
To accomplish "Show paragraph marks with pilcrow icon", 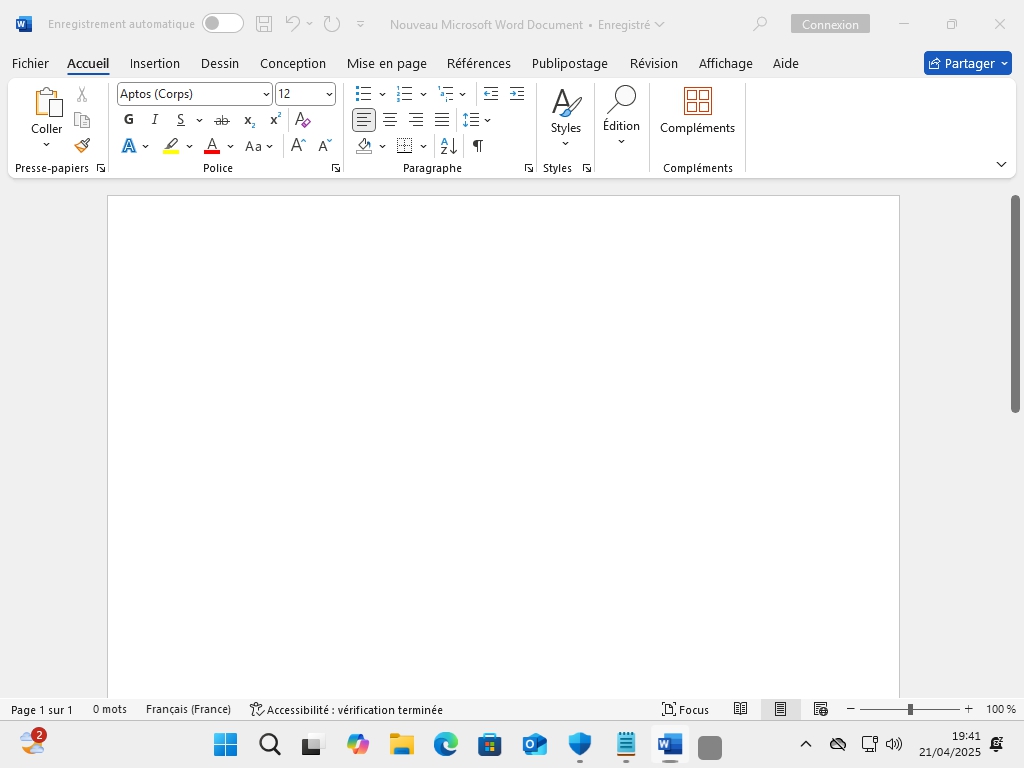I will (x=478, y=146).
